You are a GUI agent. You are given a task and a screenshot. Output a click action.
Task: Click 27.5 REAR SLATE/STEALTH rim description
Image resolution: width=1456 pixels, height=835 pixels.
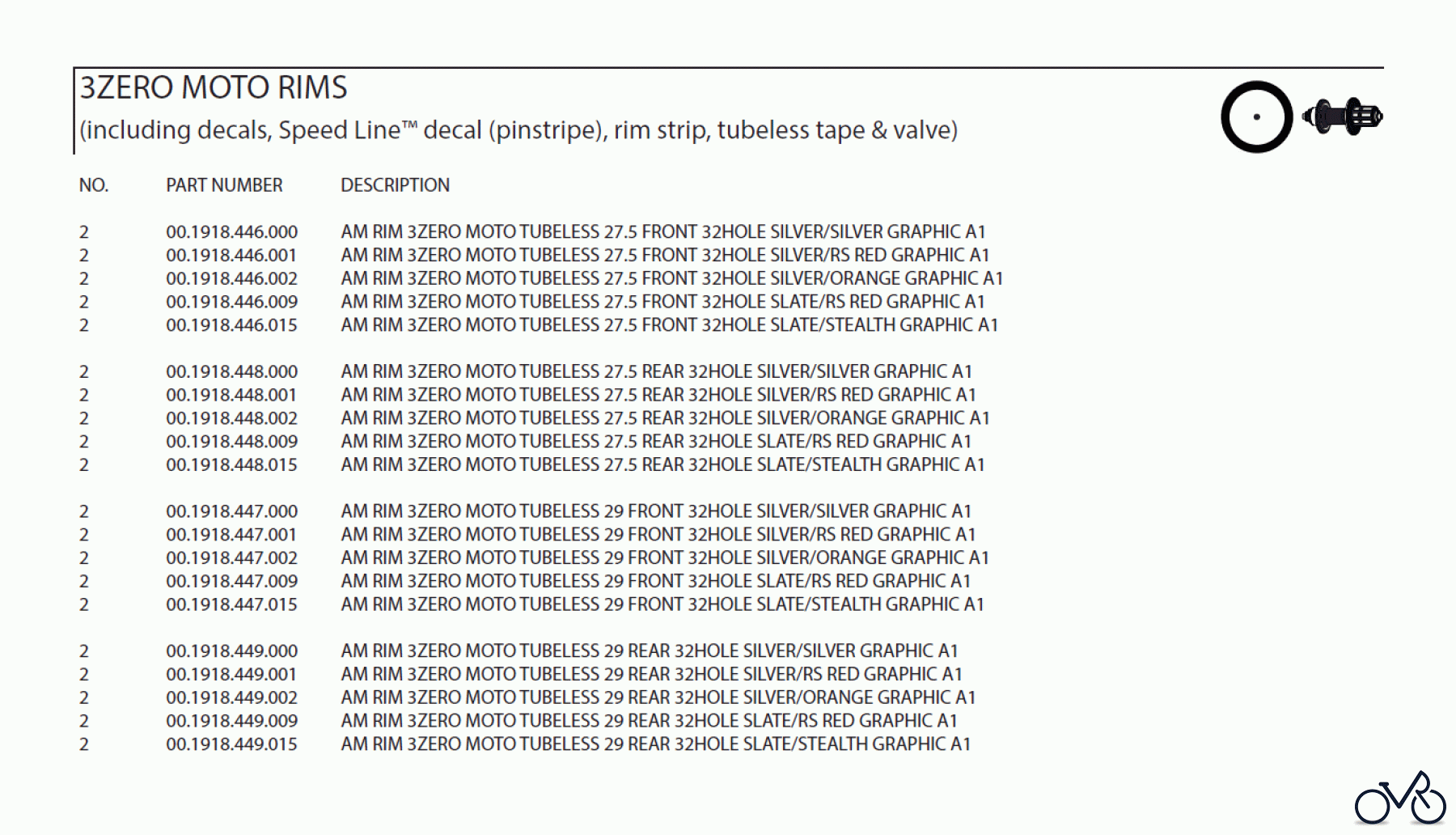(x=662, y=465)
